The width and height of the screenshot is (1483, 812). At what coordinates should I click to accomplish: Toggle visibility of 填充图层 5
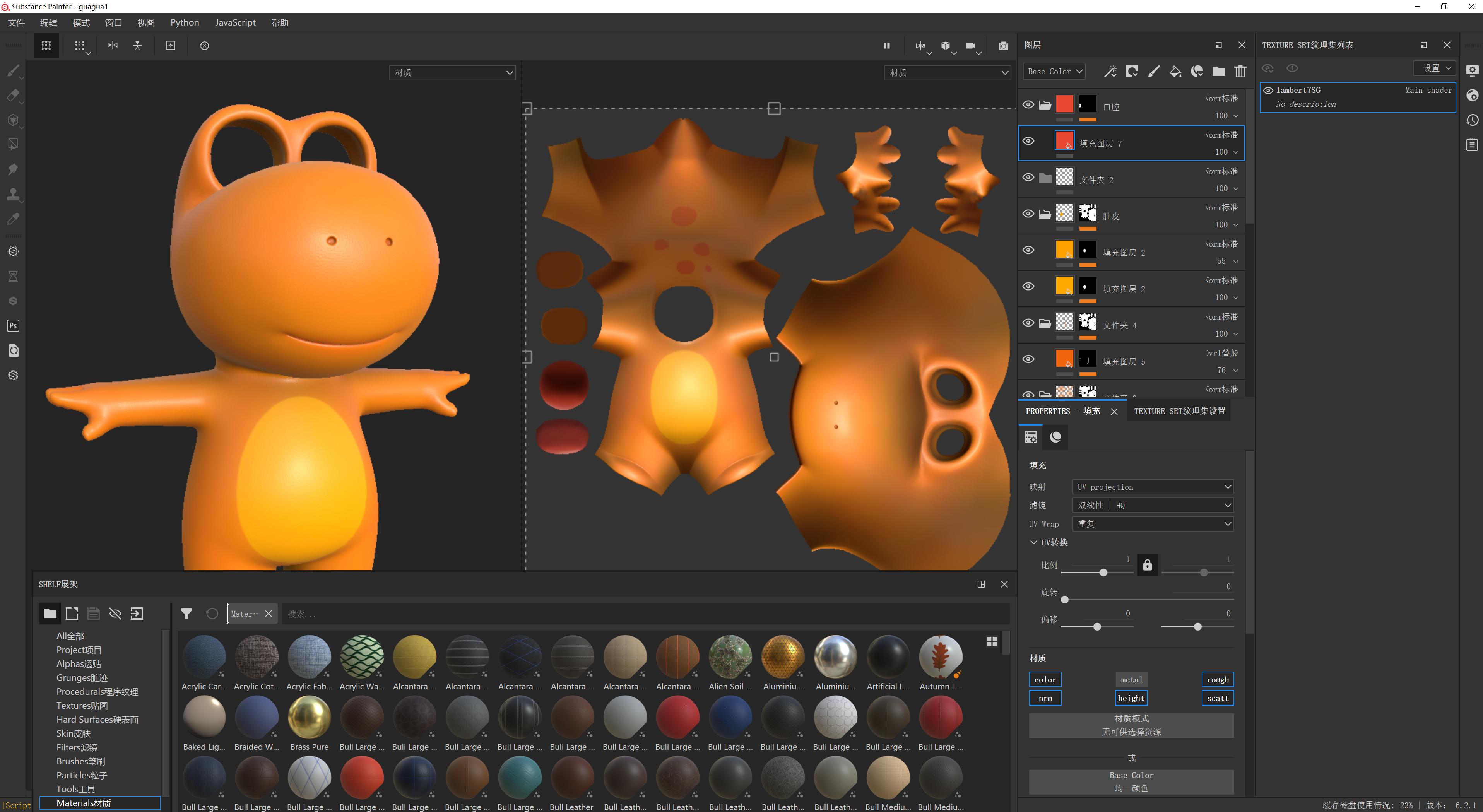(1028, 359)
